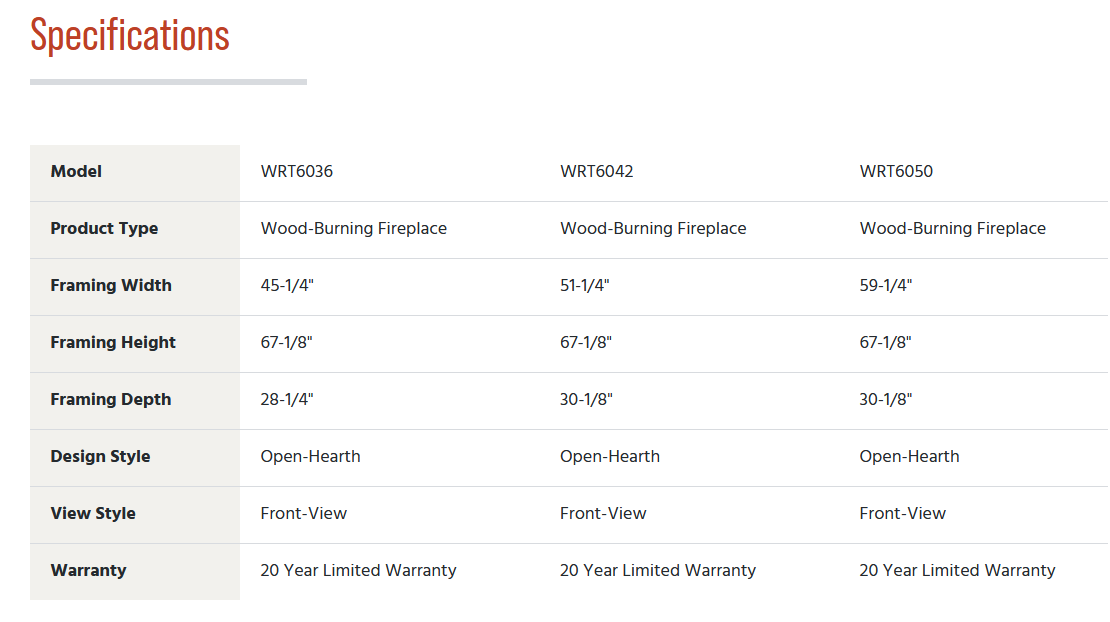Select the 45-1/4" framing width value
The width and height of the screenshot is (1110, 622).
(x=287, y=285)
